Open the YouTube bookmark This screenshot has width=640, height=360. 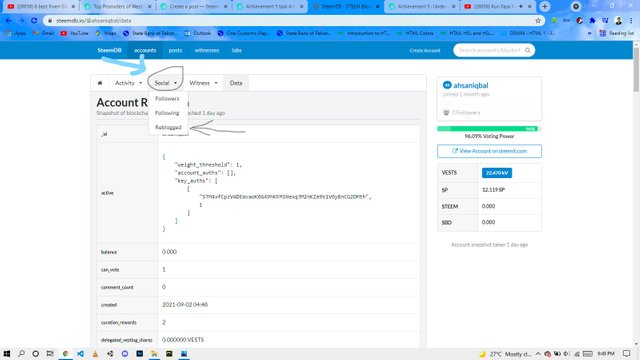[x=75, y=33]
